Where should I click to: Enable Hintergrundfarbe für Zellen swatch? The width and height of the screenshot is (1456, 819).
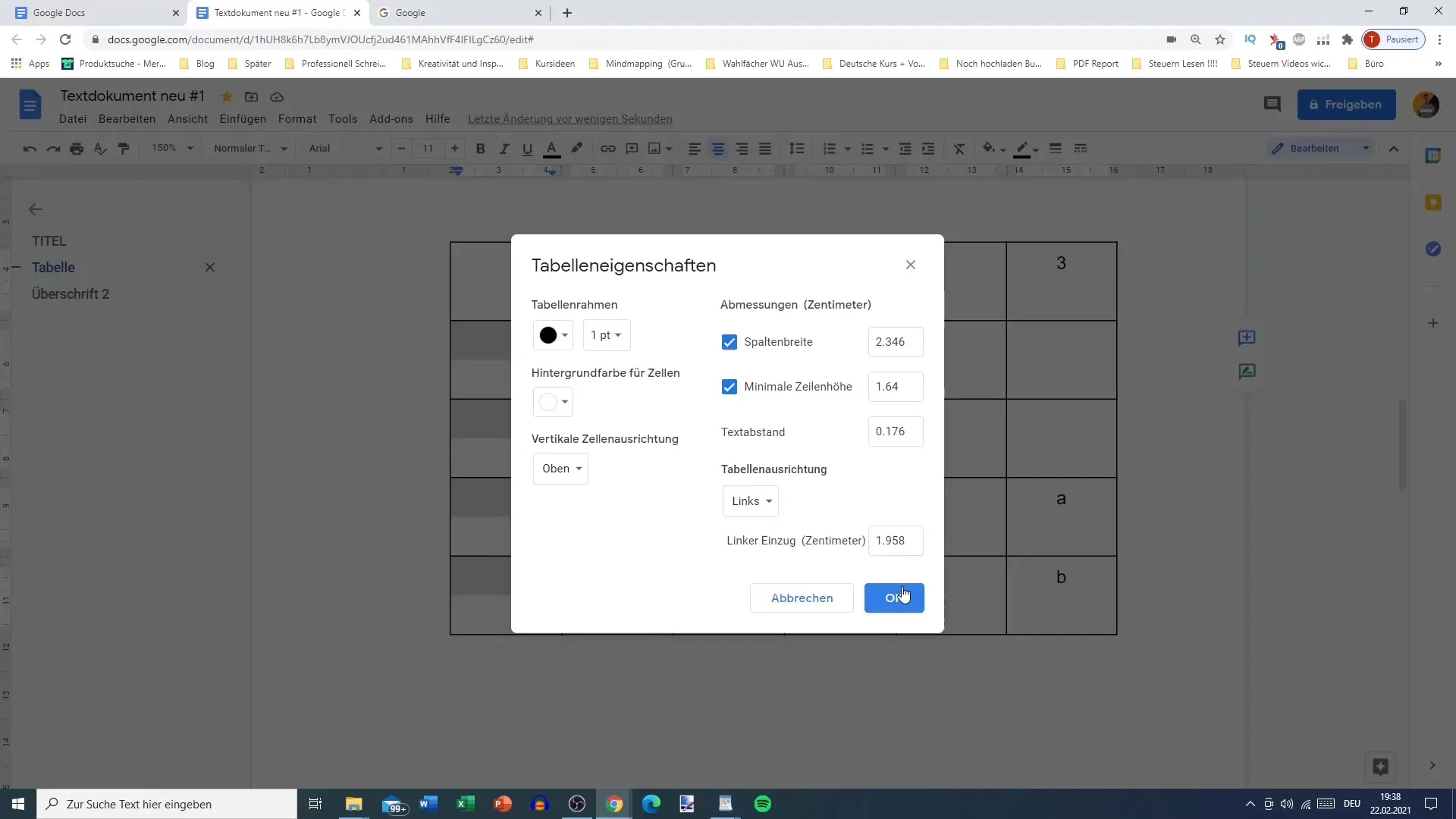(x=553, y=401)
